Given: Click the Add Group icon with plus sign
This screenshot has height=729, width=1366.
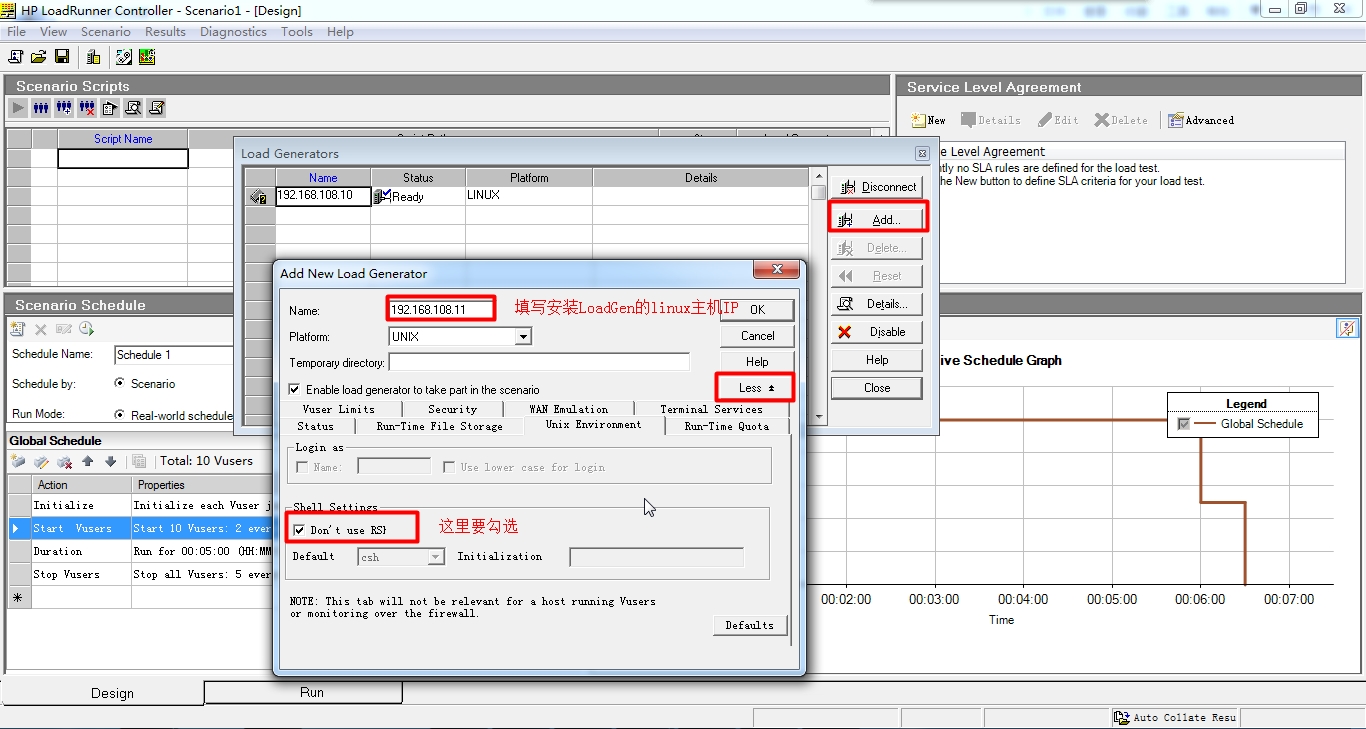Looking at the screenshot, I should (x=64, y=108).
